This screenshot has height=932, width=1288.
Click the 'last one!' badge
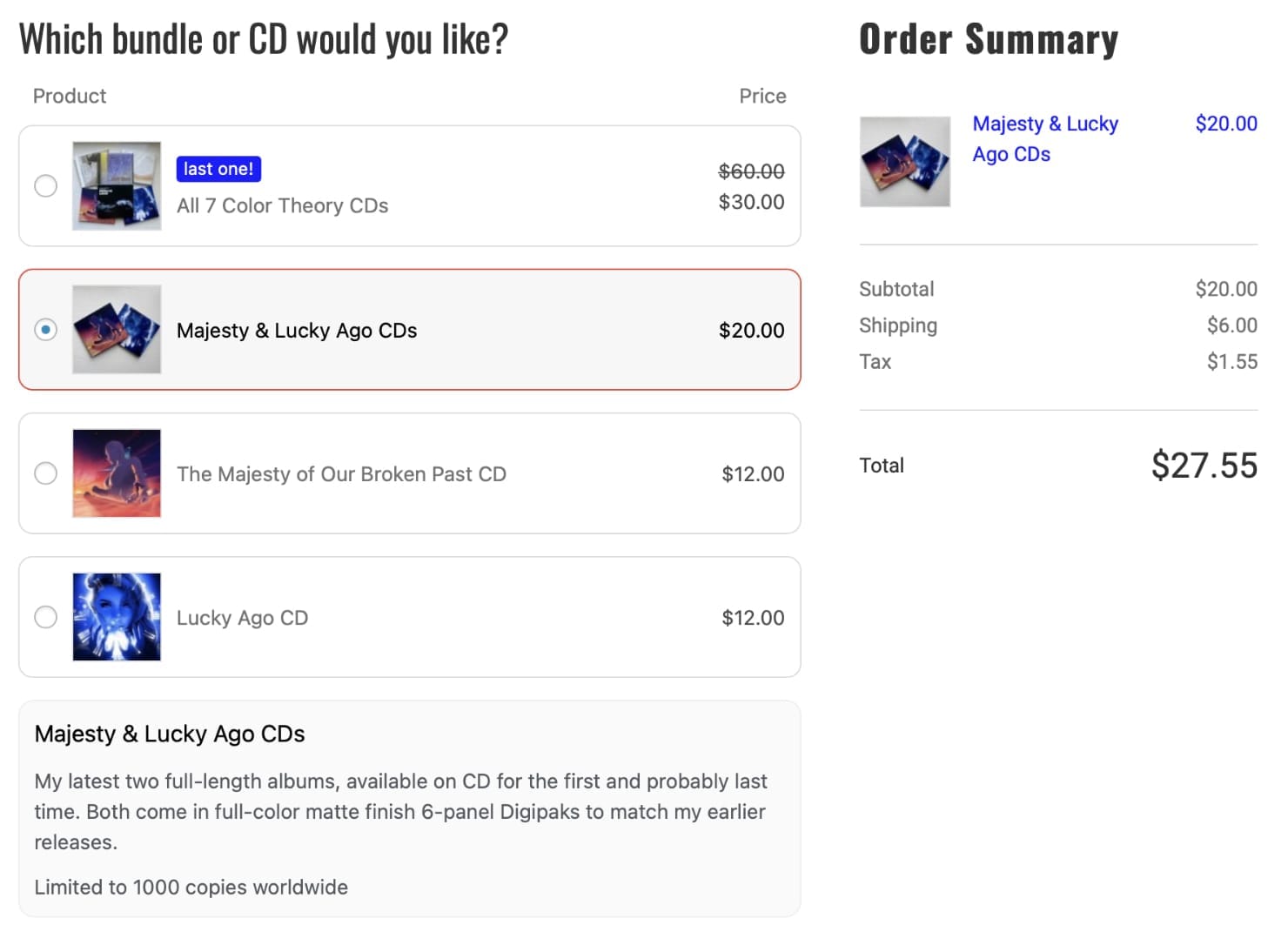coord(218,169)
